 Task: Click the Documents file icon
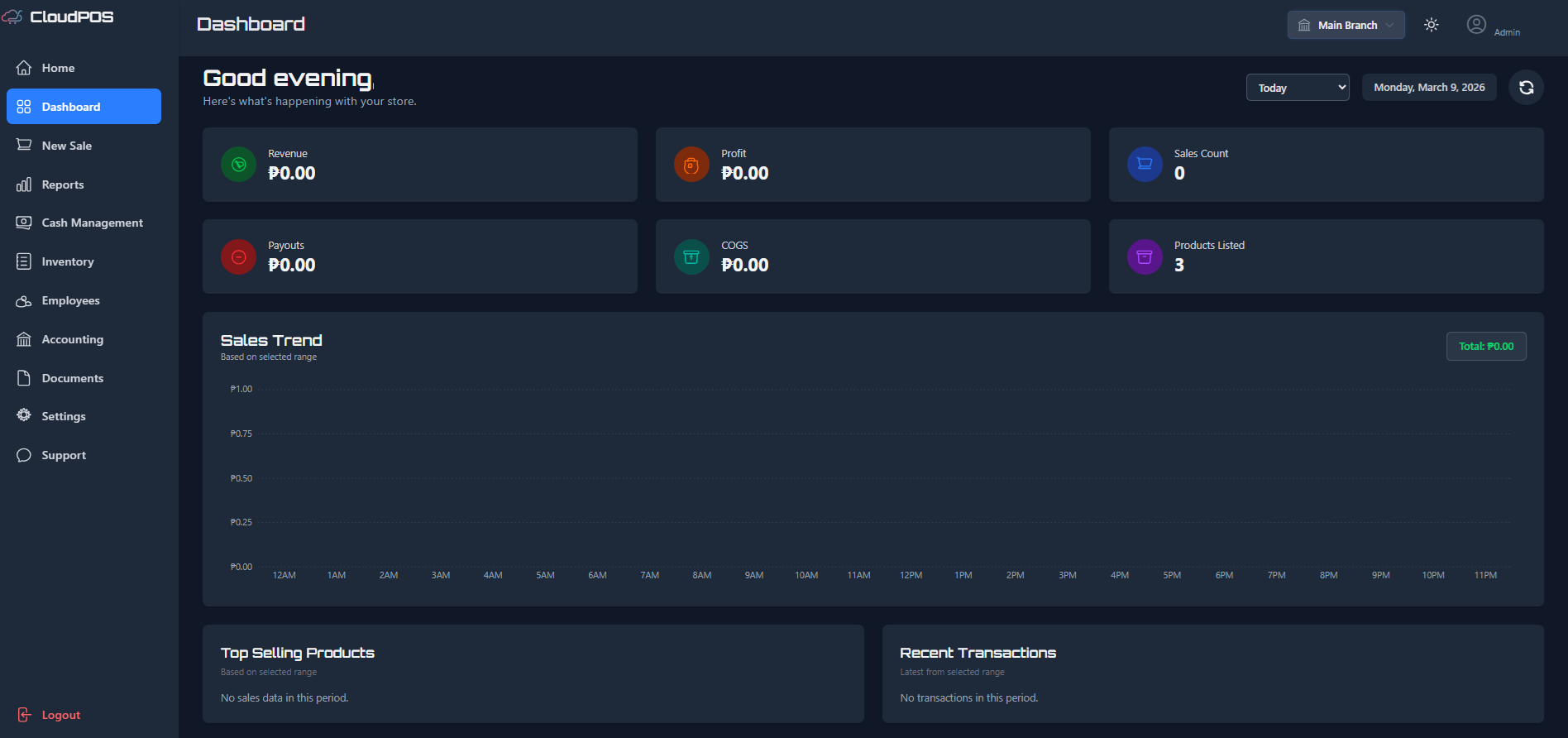[x=24, y=378]
